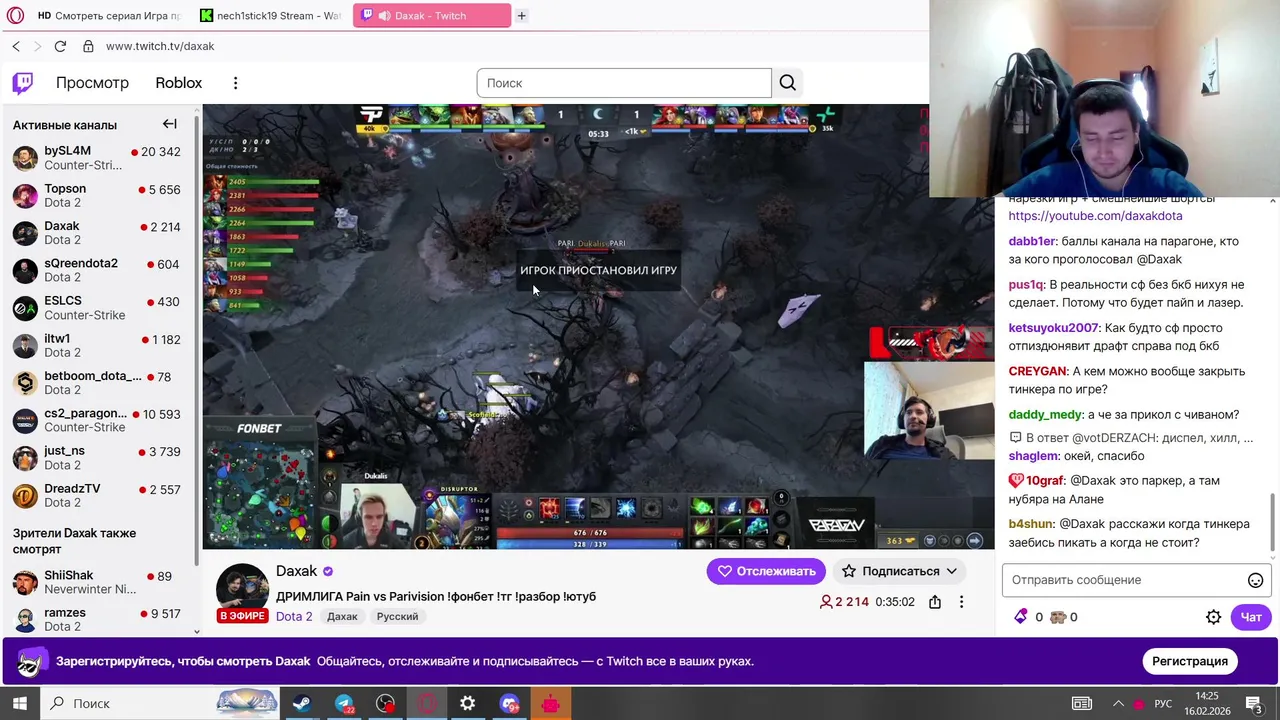
Task: Click the Отслеживать follow button
Action: click(766, 571)
